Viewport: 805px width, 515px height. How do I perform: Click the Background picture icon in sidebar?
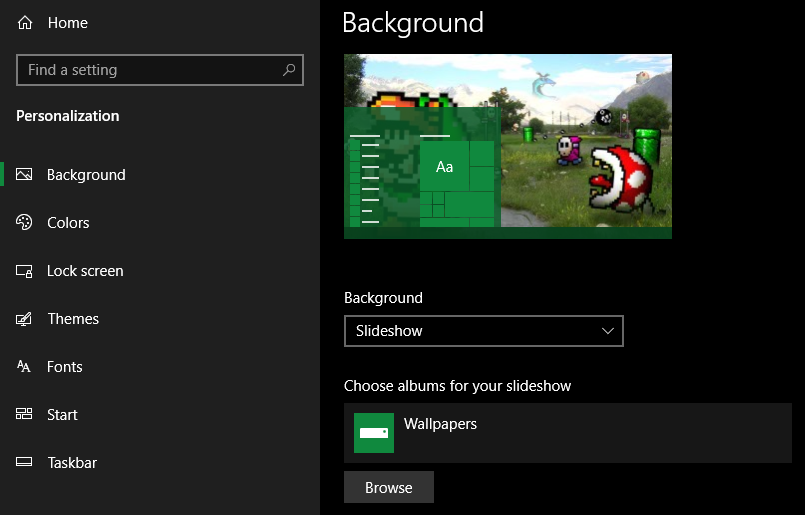(x=25, y=174)
